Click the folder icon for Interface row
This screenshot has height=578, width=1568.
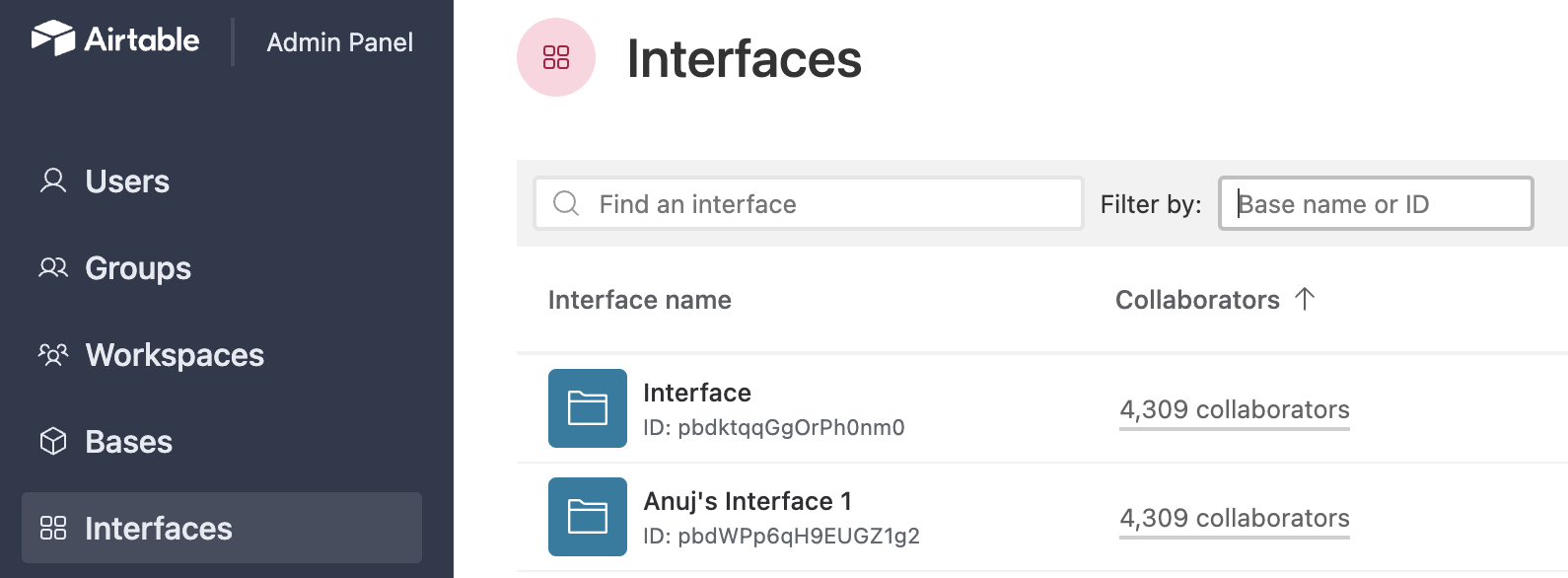point(588,408)
